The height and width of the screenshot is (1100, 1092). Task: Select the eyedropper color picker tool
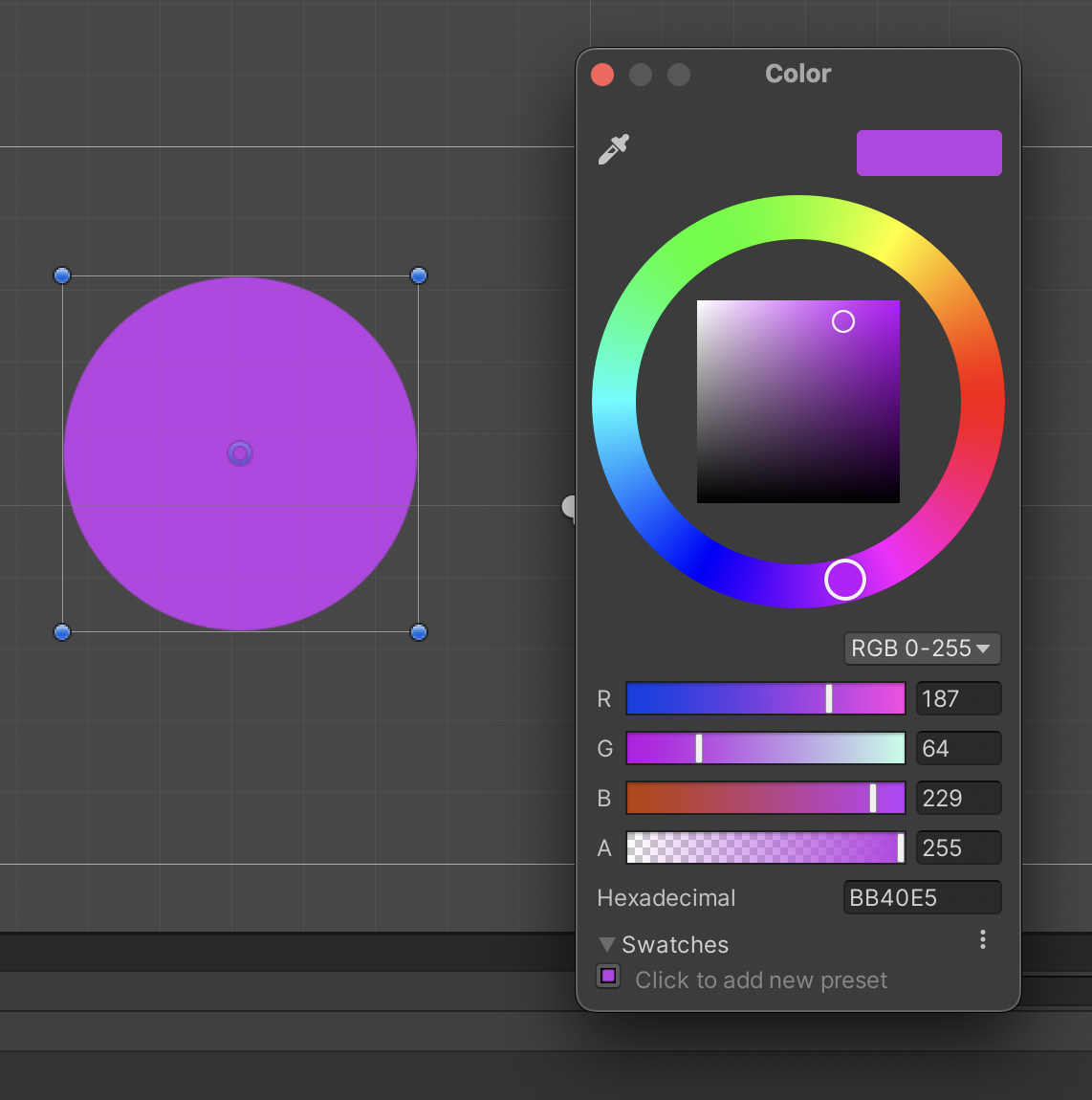click(x=613, y=150)
